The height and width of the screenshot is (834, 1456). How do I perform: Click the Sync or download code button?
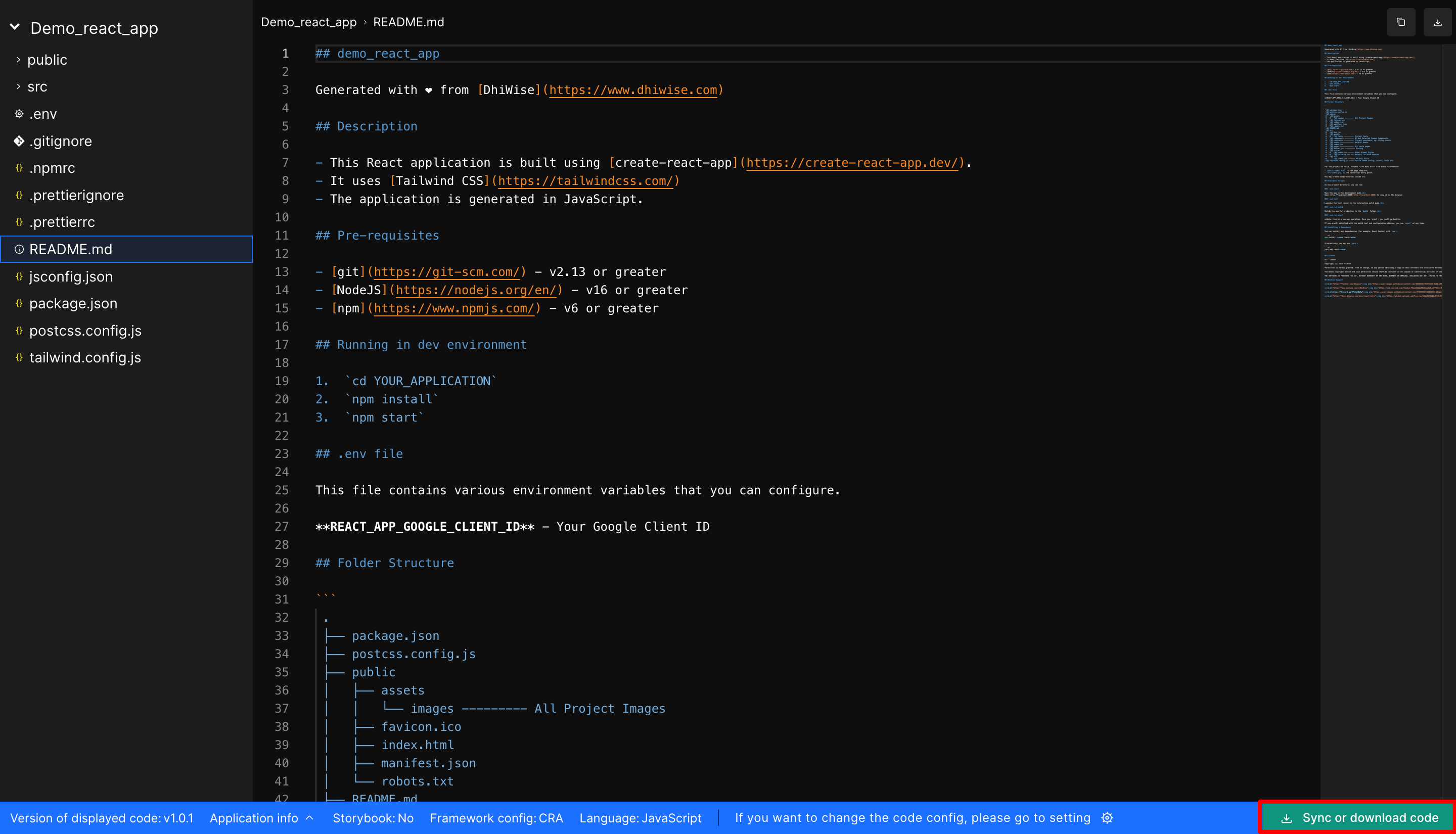pos(1357,818)
